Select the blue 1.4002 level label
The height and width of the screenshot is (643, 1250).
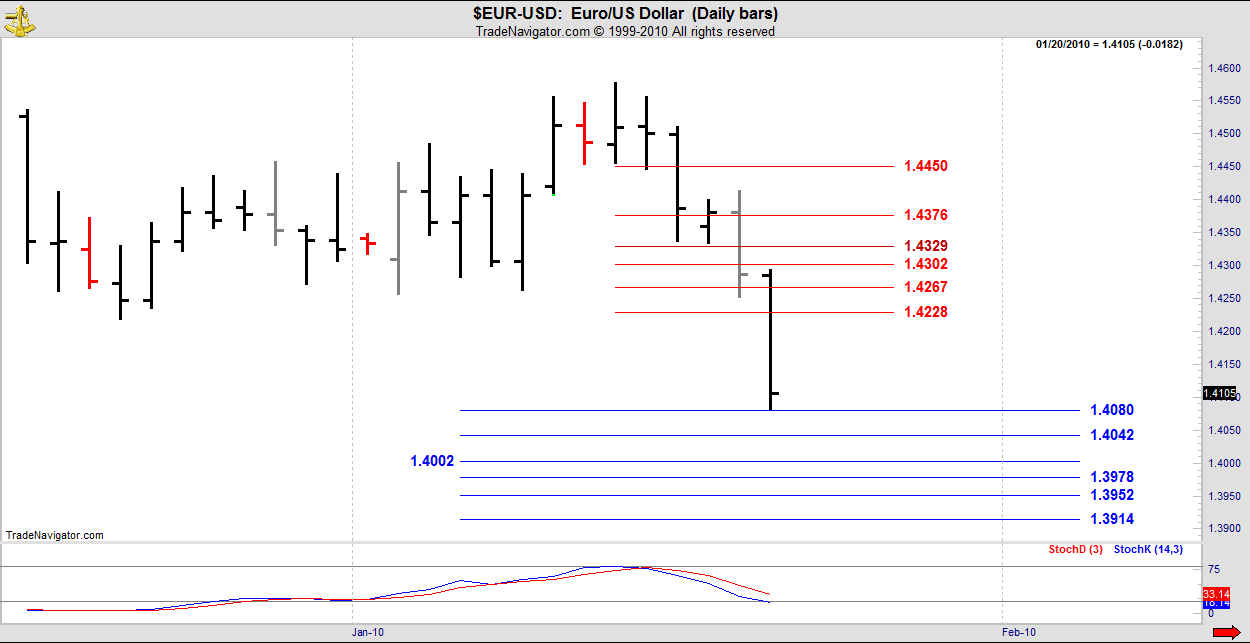point(432,461)
